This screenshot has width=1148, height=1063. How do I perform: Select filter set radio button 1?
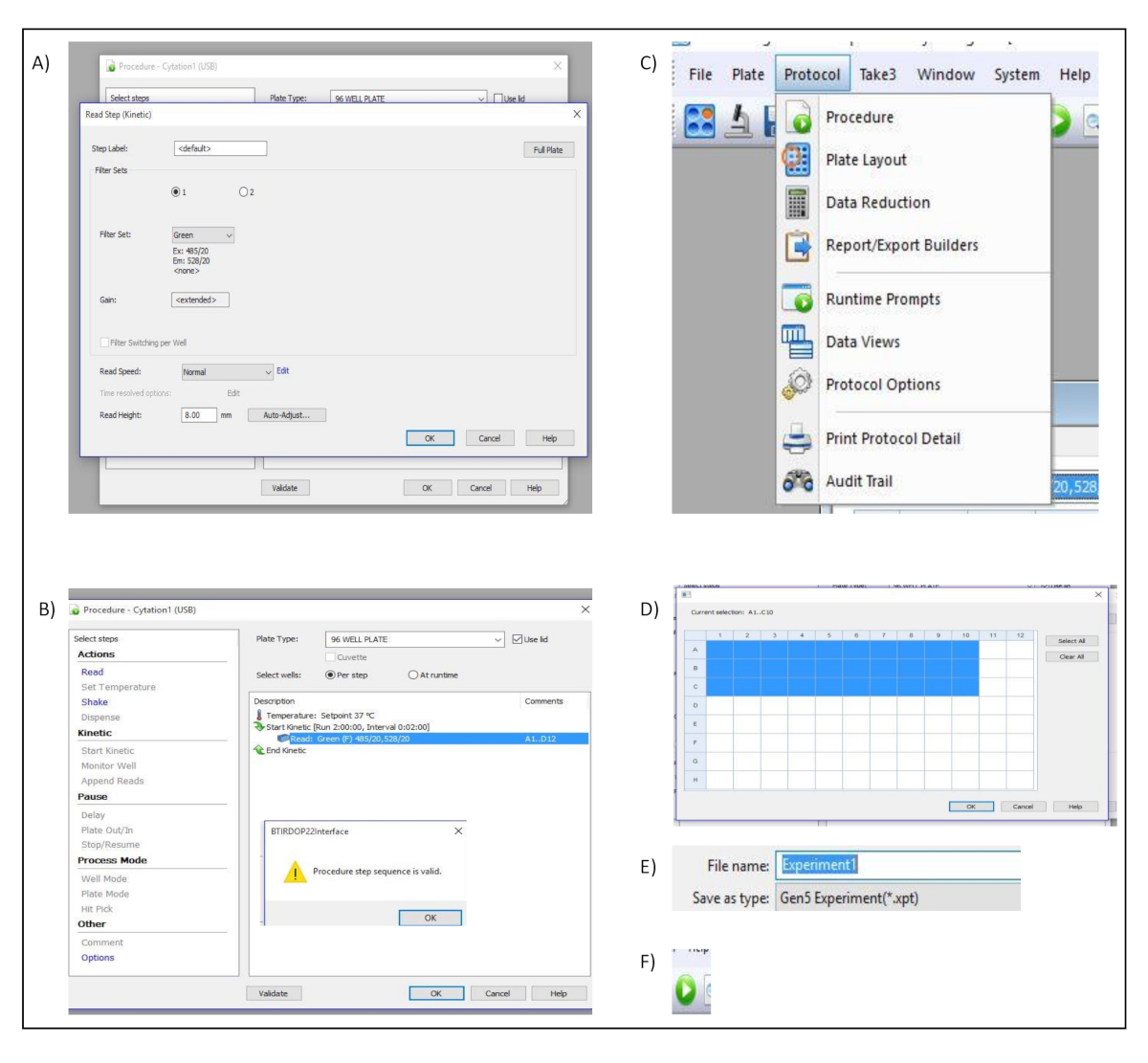[x=176, y=192]
